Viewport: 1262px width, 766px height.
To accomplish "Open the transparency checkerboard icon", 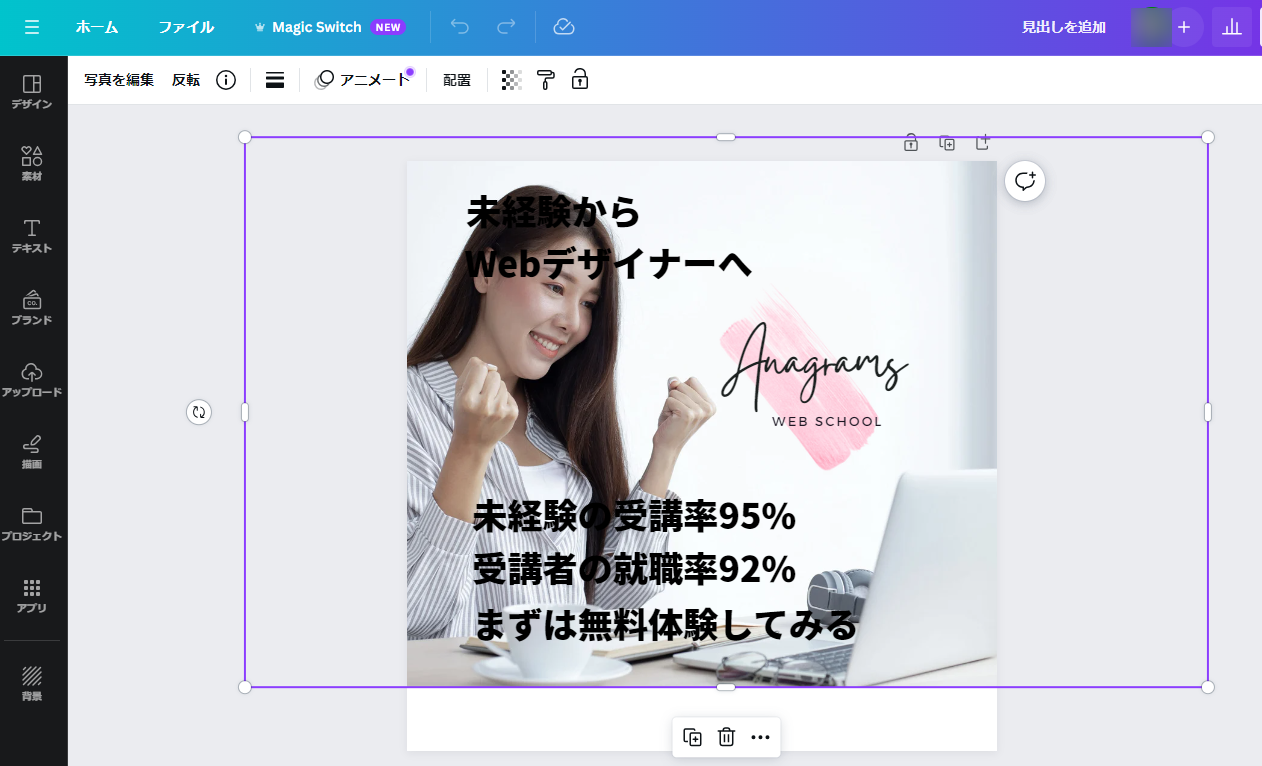I will pyautogui.click(x=512, y=80).
